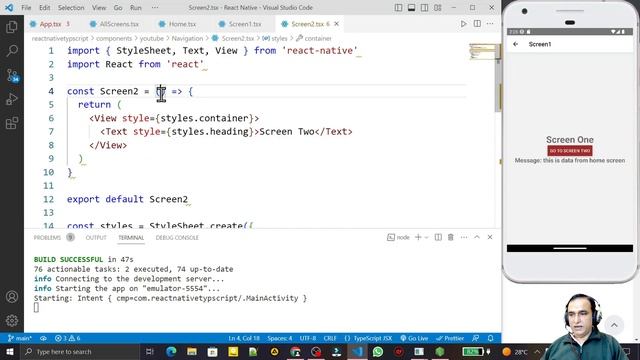Open terminal panel more actions
The height and width of the screenshot is (360, 640).
tap(464, 237)
